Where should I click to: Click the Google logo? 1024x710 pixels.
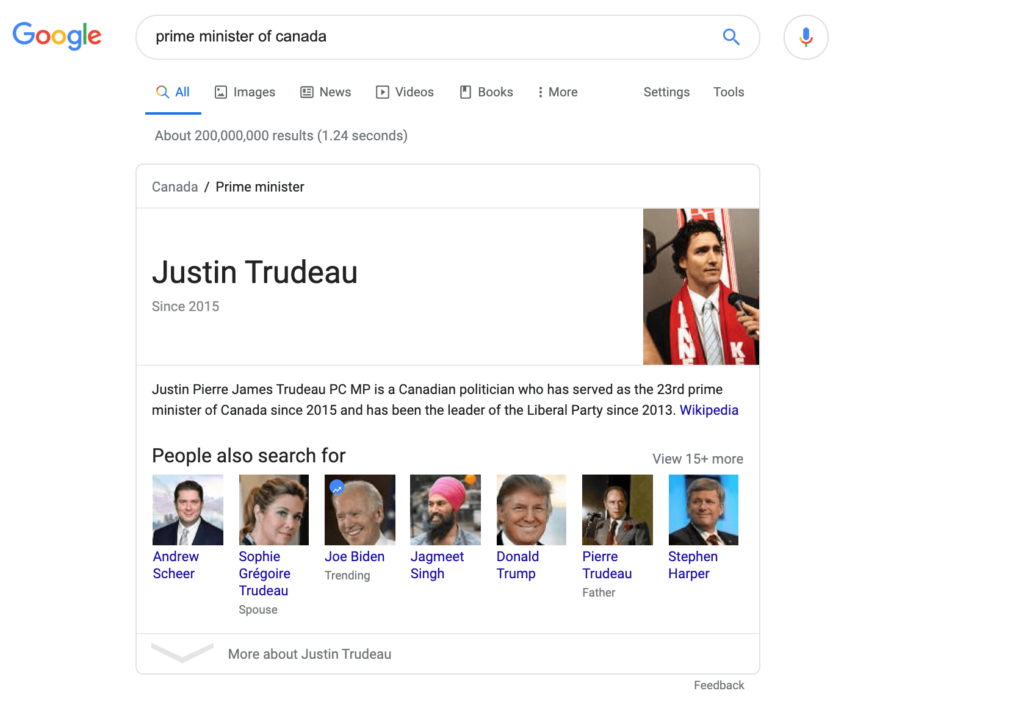(x=56, y=36)
